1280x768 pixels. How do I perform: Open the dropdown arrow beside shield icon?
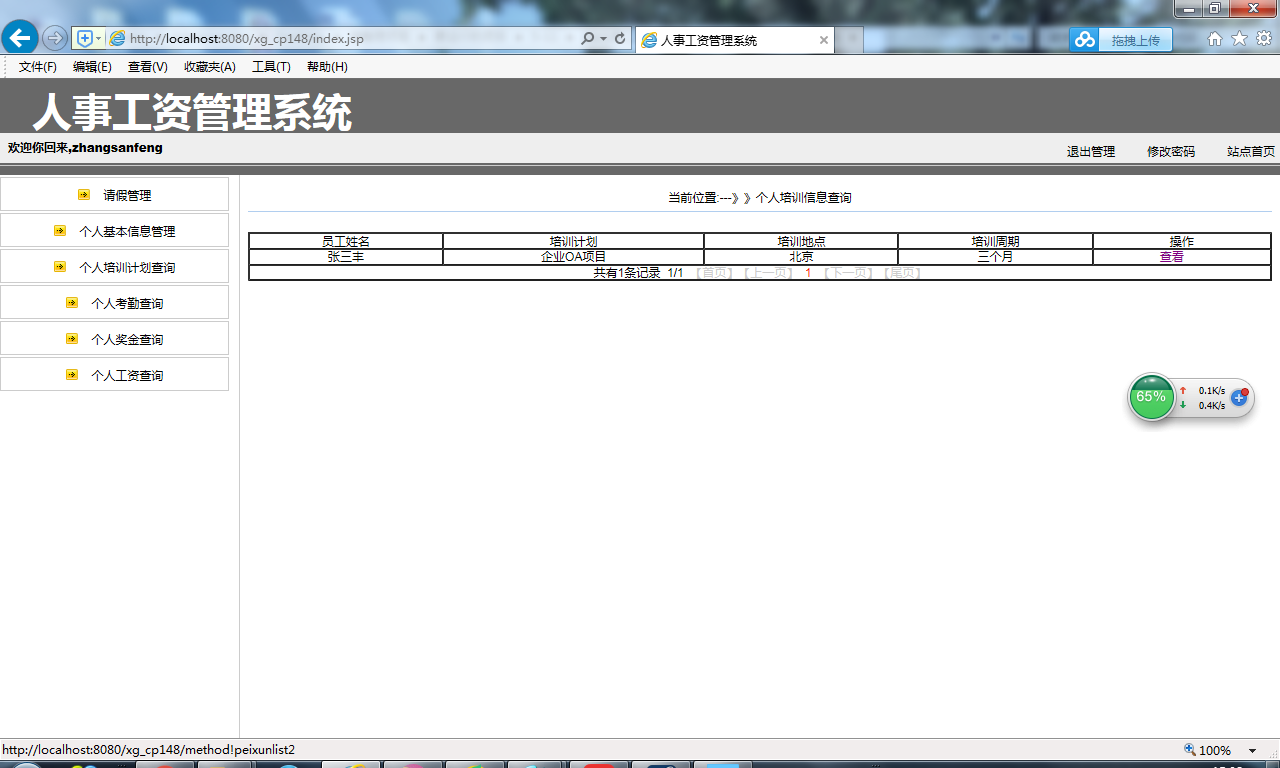[x=98, y=38]
